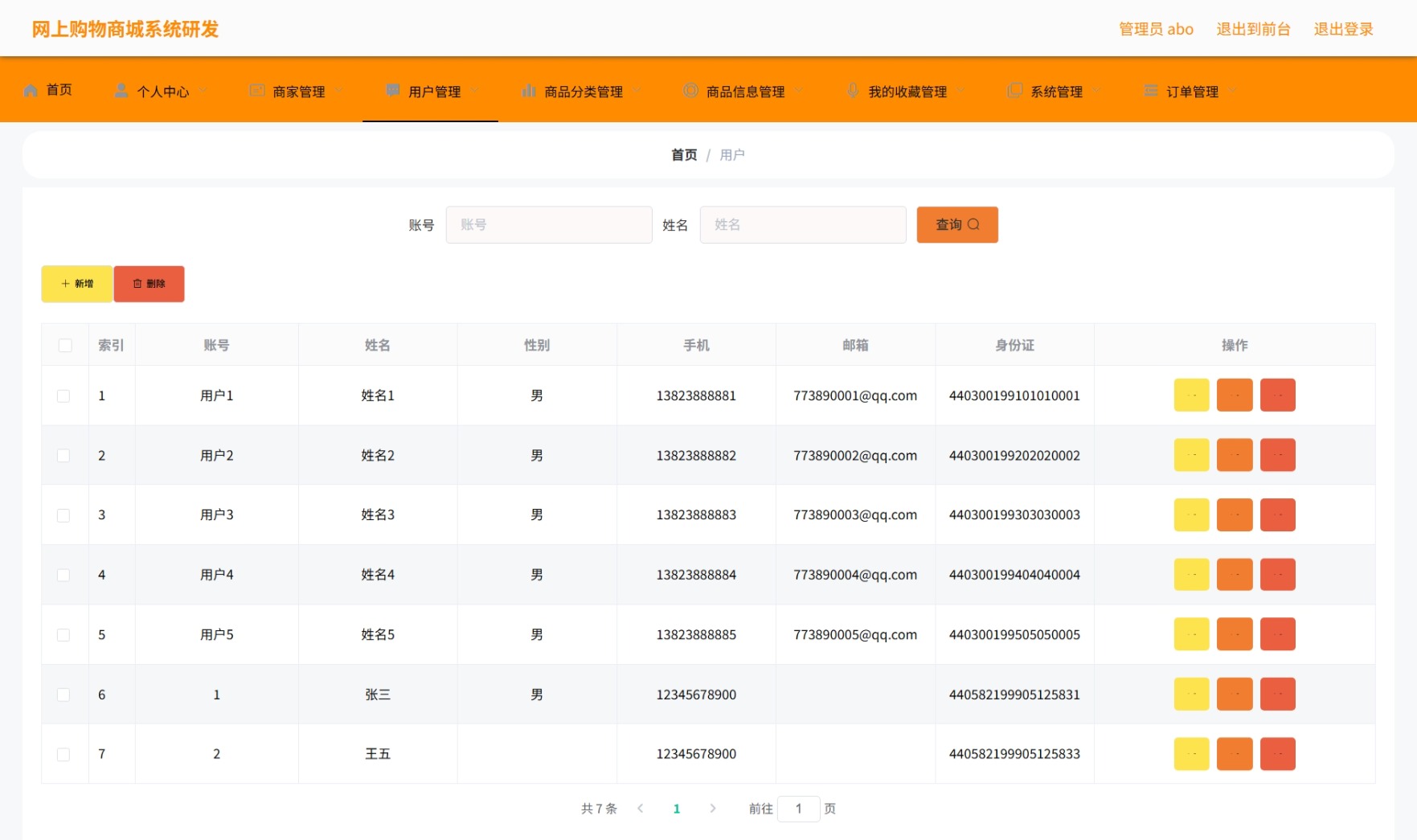Click the person icon beside 个人中心
Image resolution: width=1417 pixels, height=840 pixels.
pyautogui.click(x=121, y=91)
